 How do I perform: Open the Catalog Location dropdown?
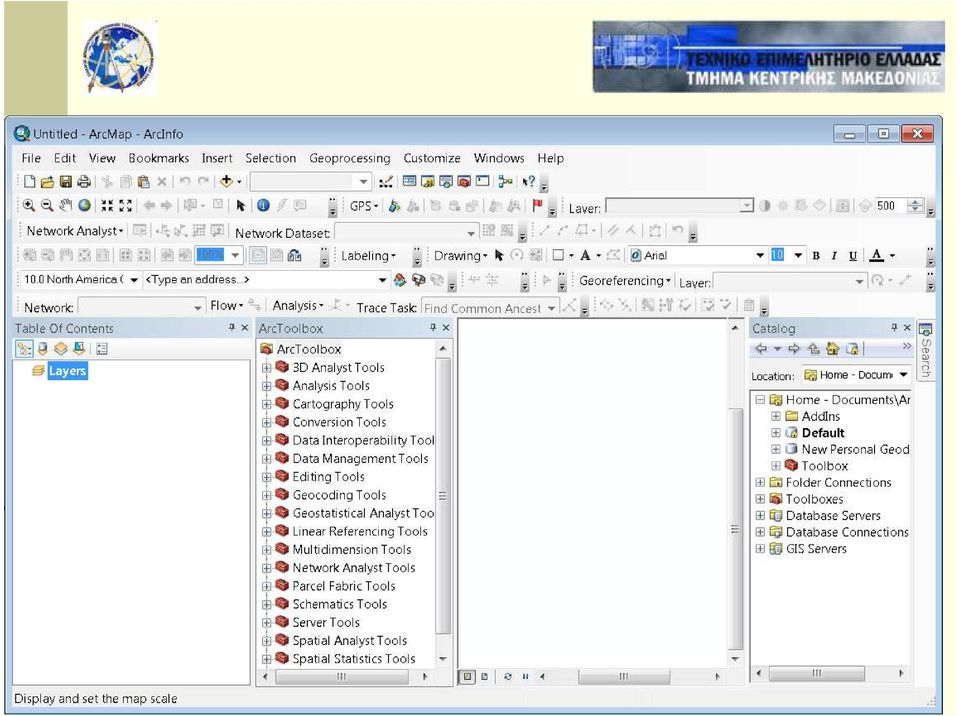(x=903, y=375)
